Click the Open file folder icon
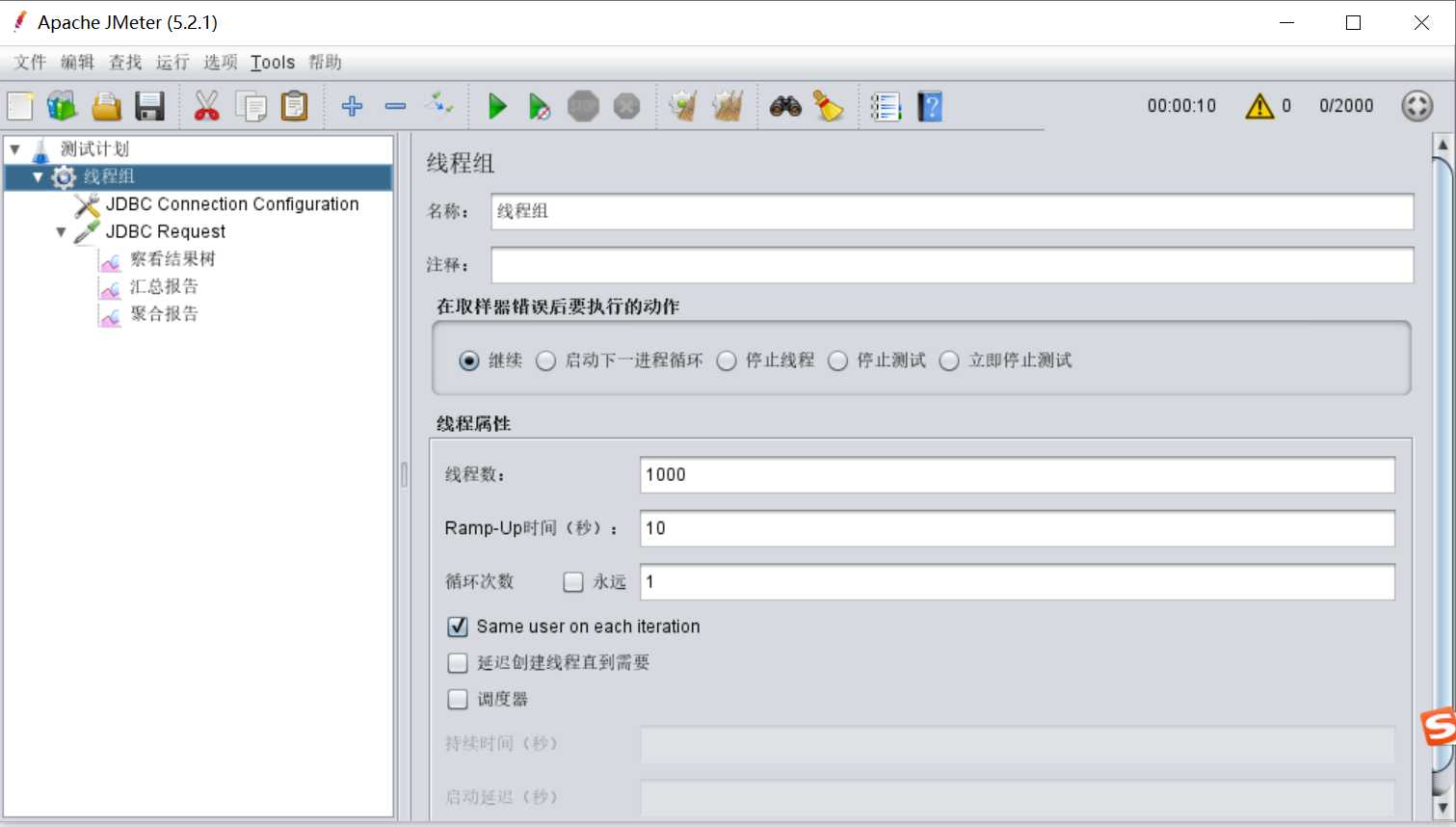1456x827 pixels. pos(106,106)
